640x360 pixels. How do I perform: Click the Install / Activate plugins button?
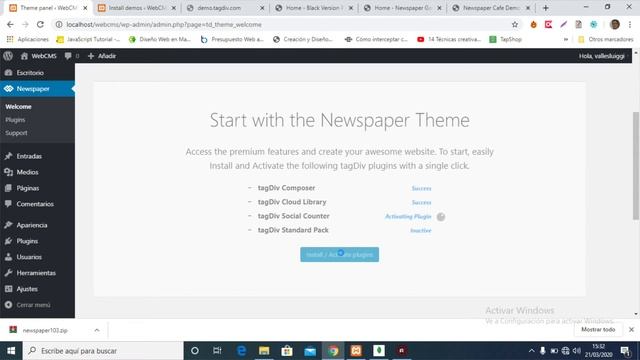(339, 254)
